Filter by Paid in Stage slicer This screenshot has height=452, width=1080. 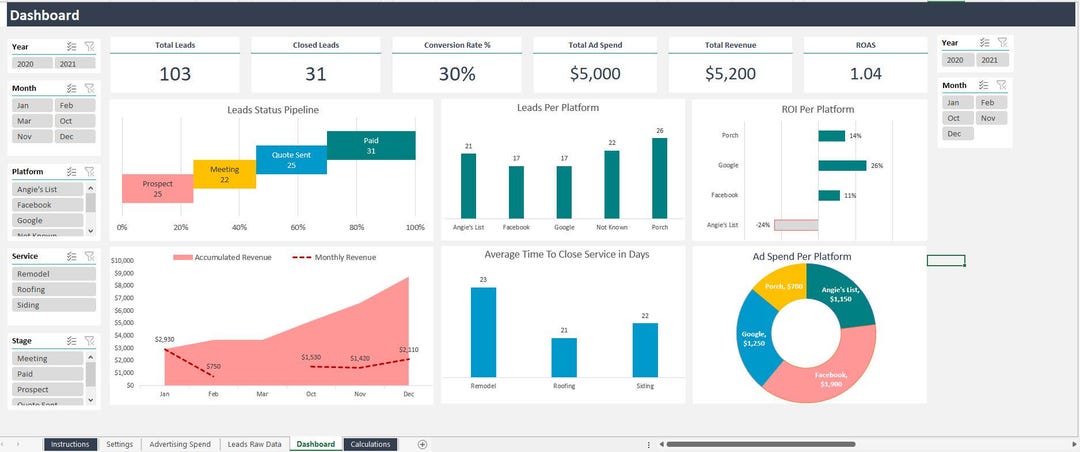click(48, 374)
